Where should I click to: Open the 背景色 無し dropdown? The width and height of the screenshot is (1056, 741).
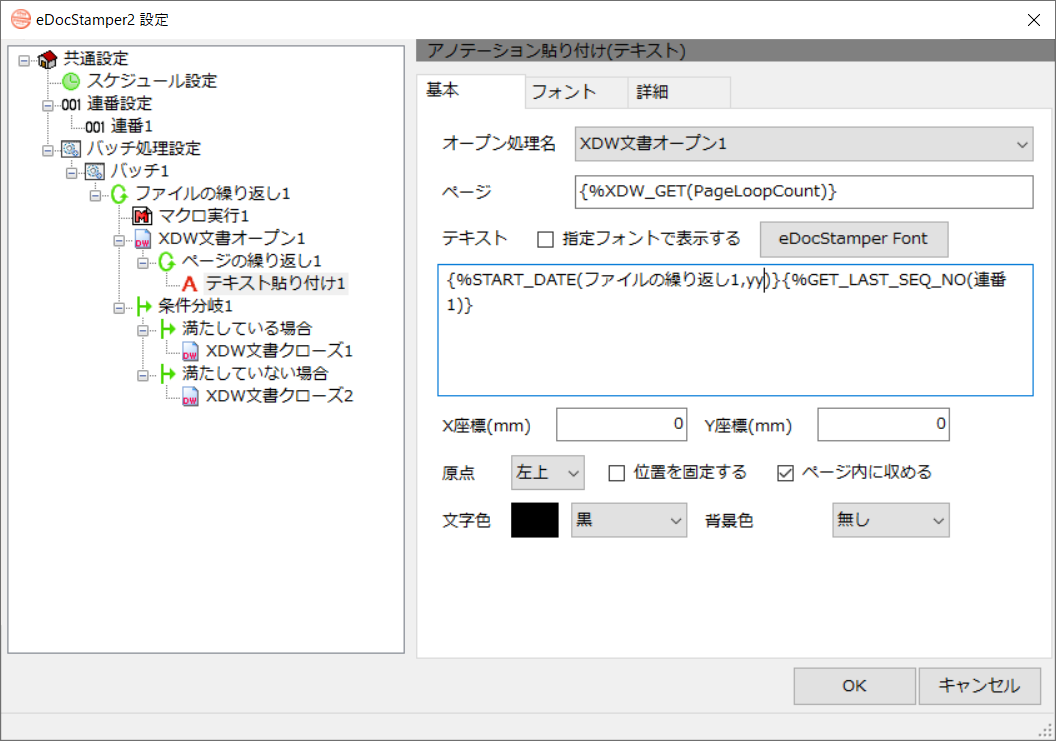890,520
